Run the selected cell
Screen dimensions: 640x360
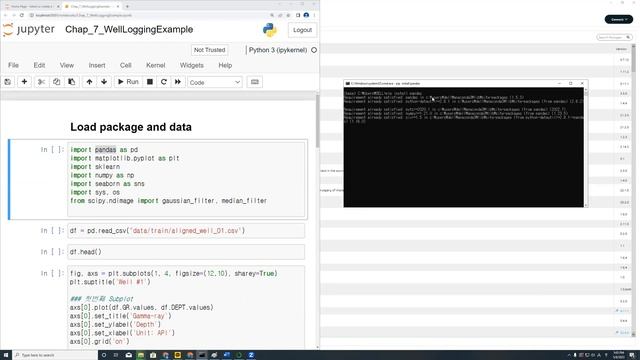point(128,82)
